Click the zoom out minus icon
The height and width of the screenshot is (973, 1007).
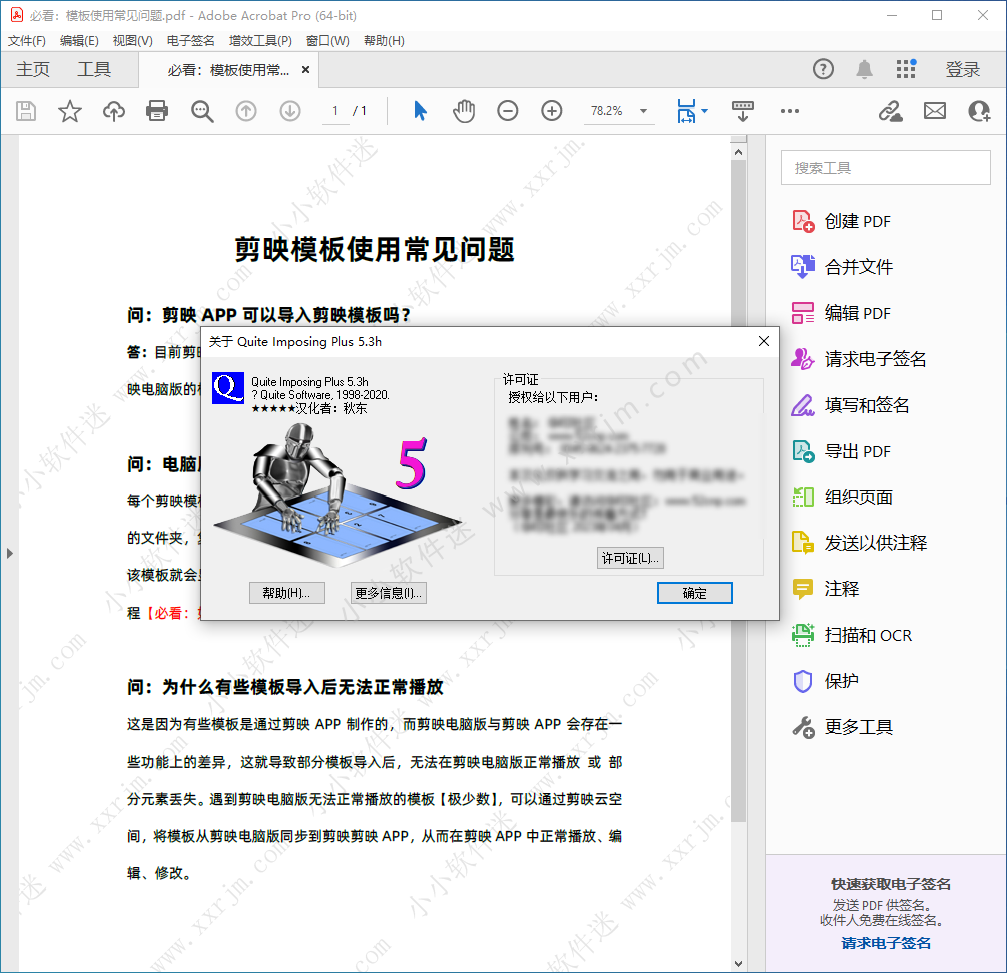pyautogui.click(x=508, y=111)
